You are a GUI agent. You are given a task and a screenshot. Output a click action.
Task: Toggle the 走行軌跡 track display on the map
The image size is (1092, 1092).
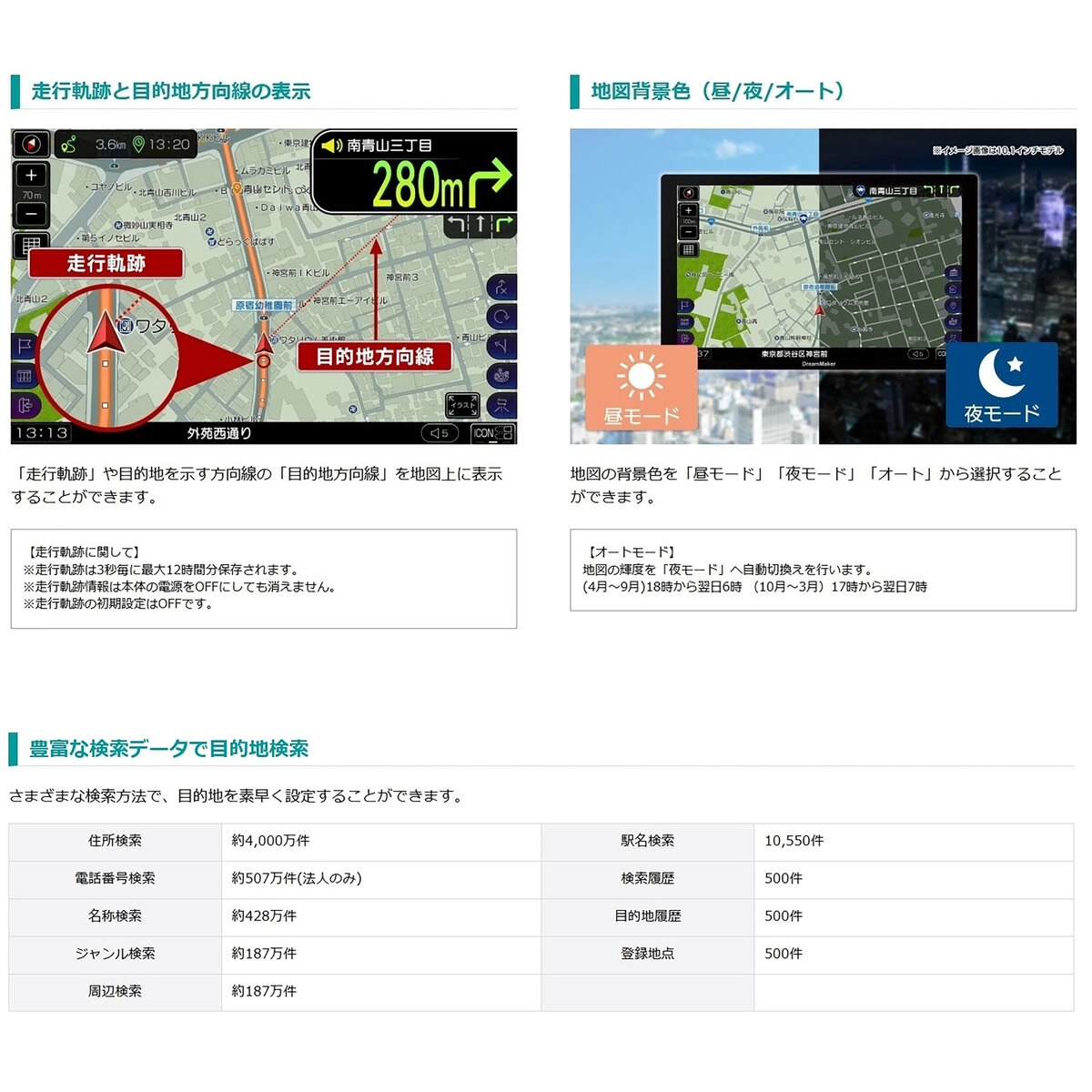pos(106,263)
